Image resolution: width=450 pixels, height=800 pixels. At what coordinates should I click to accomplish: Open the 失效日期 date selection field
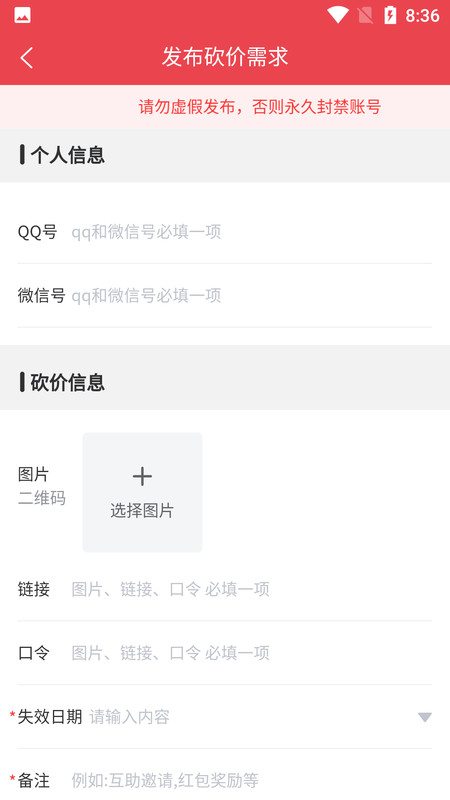[224, 717]
